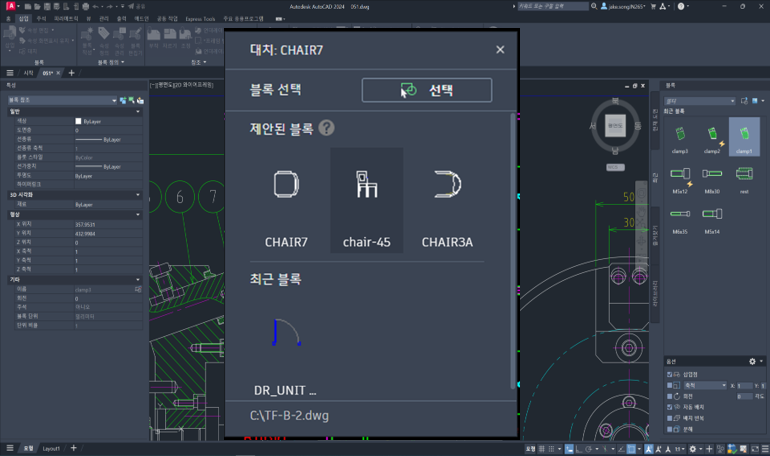This screenshot has height=456, width=770.
Task: Collapse the 기타 properties section
Action: coord(138,279)
